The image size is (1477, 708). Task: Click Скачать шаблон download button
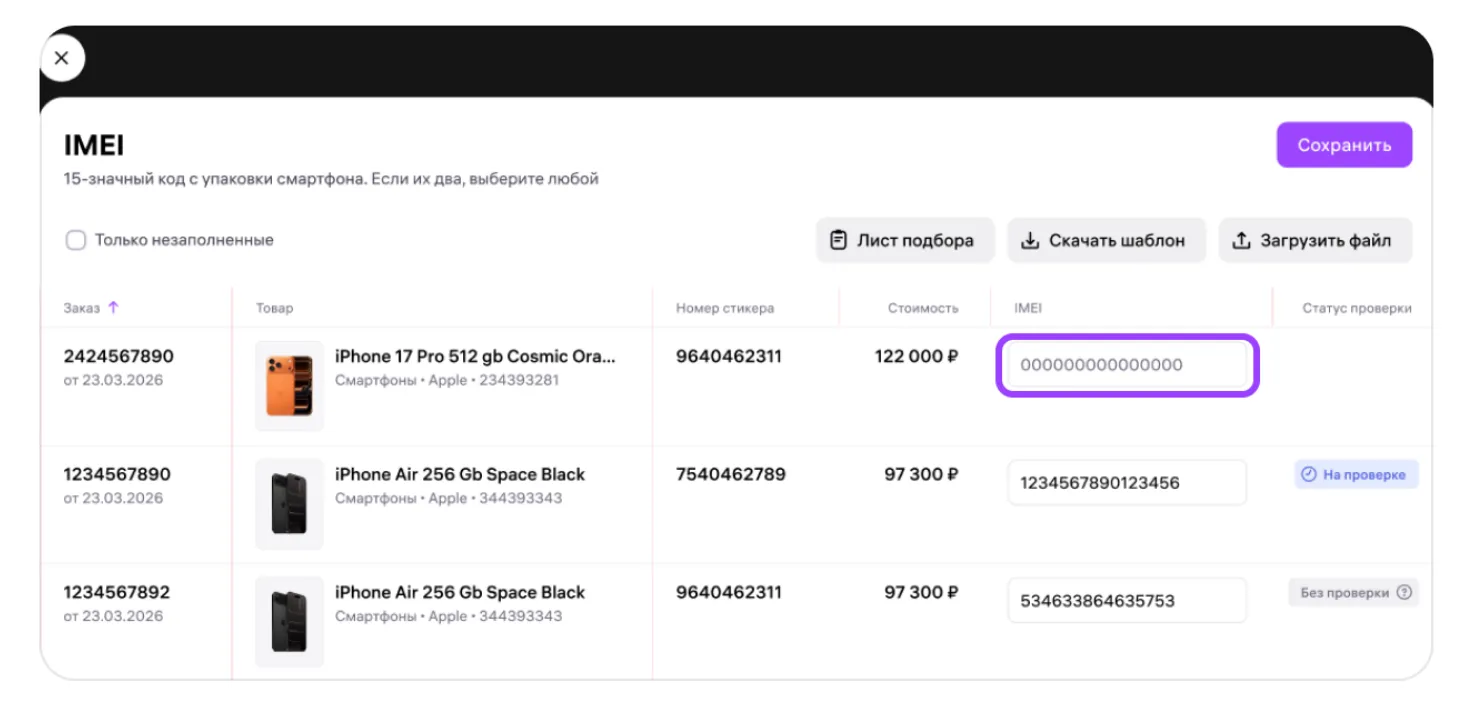pyautogui.click(x=1105, y=240)
